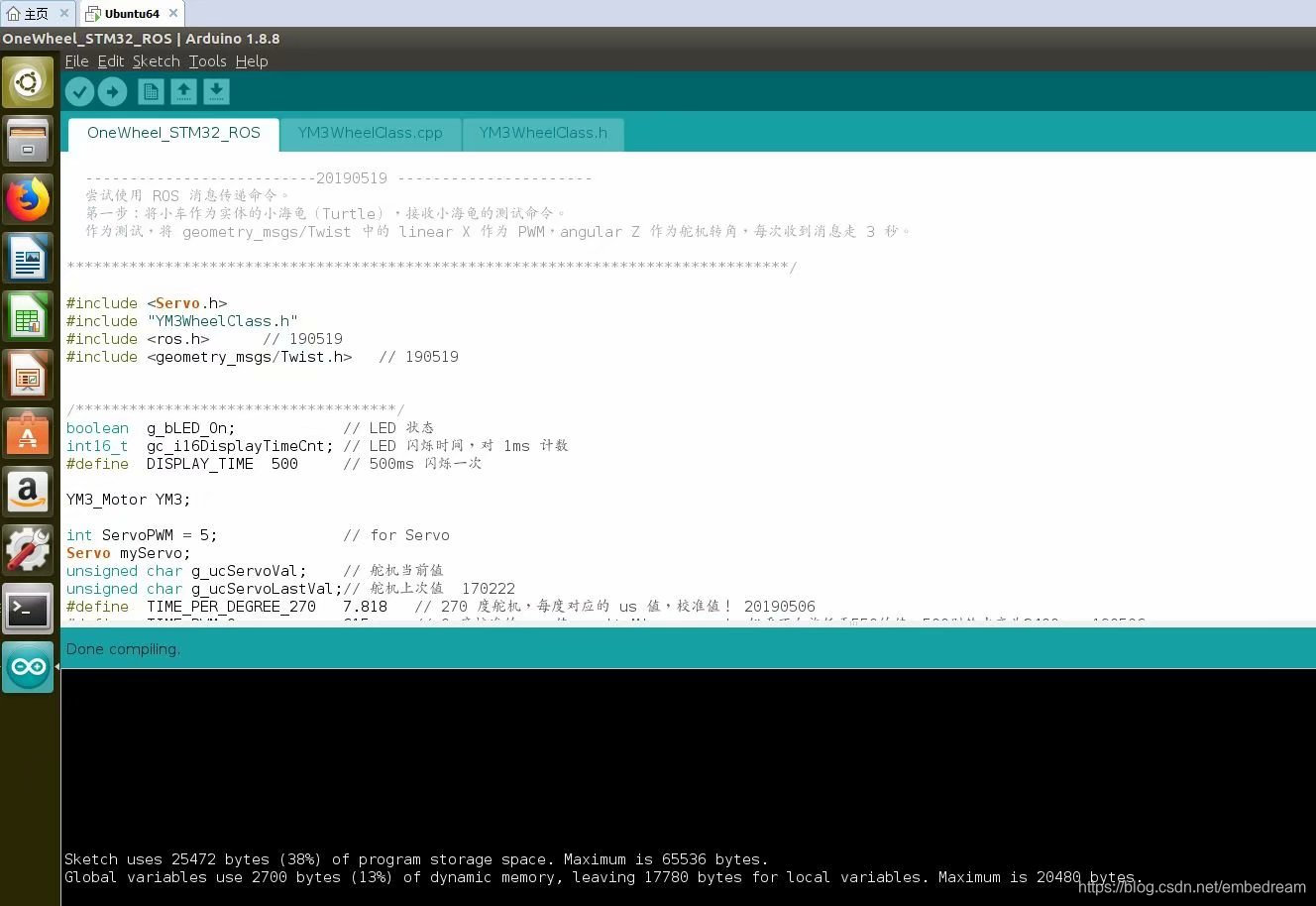
Task: Open LibreOffice Calc from the dock
Action: tap(28, 317)
